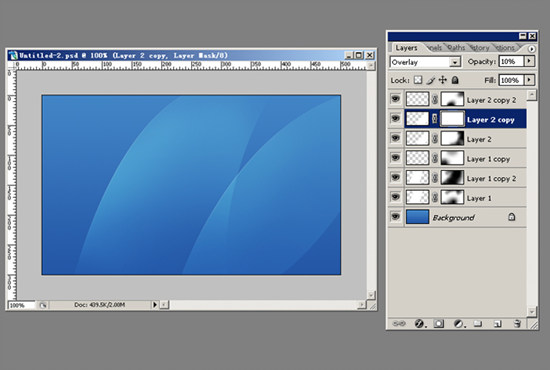Select the Layer 2 copy 2 row
The width and height of the screenshot is (550, 370).
click(x=457, y=100)
